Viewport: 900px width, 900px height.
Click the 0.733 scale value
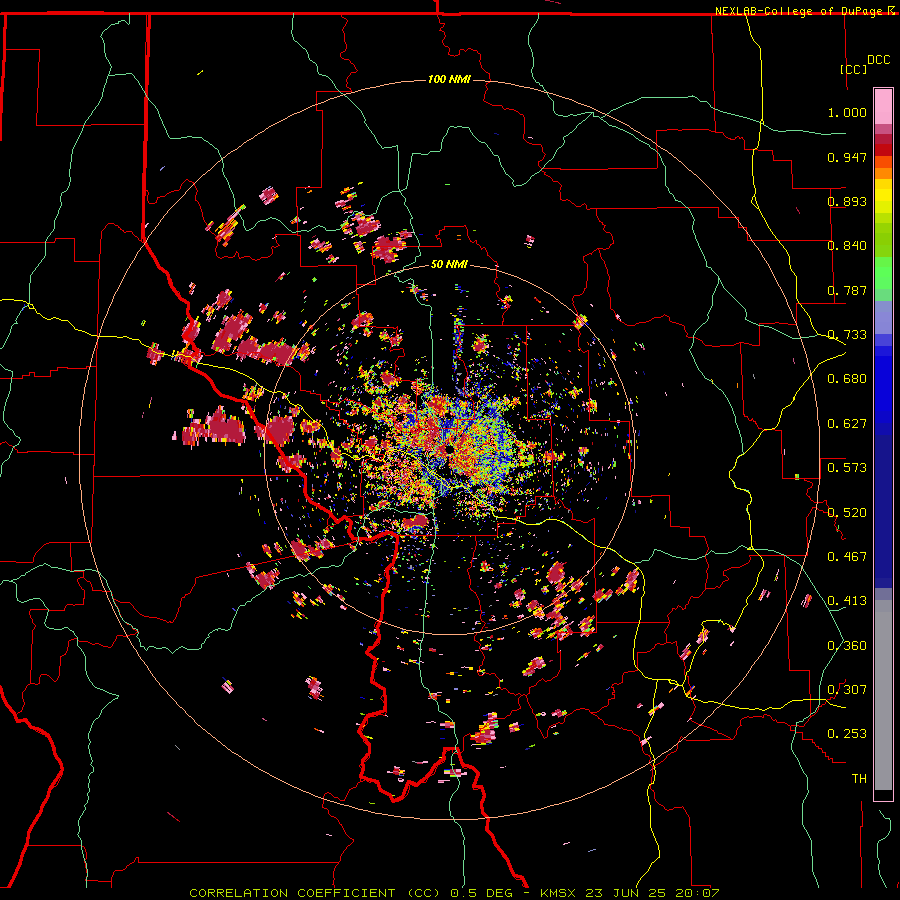847,335
